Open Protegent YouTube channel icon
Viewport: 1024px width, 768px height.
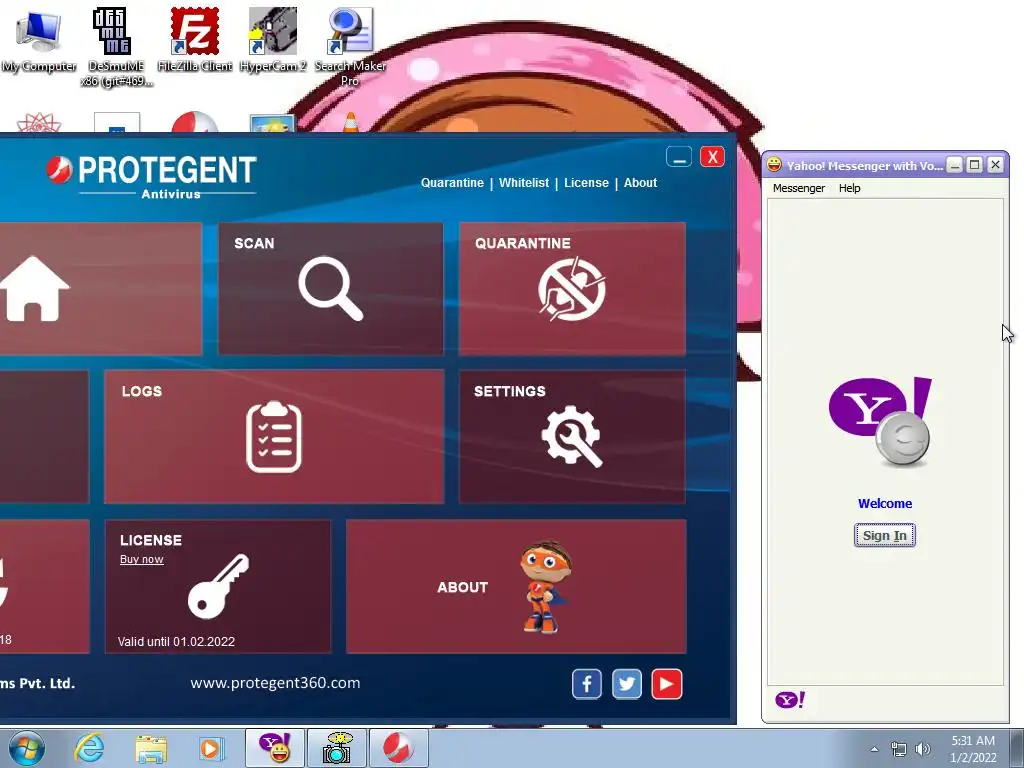667,684
